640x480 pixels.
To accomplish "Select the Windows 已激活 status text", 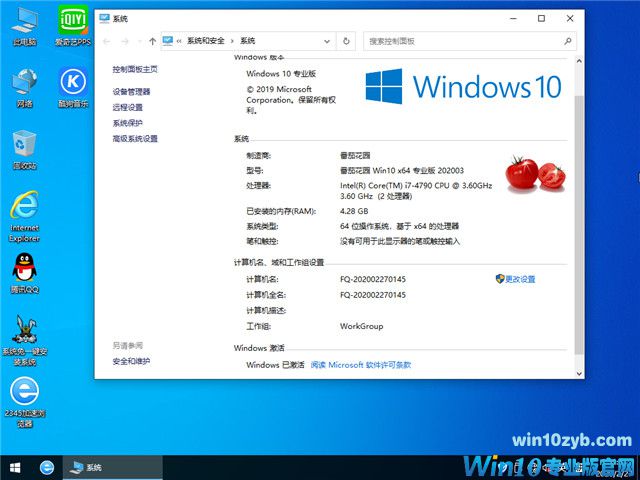I will click(276, 365).
